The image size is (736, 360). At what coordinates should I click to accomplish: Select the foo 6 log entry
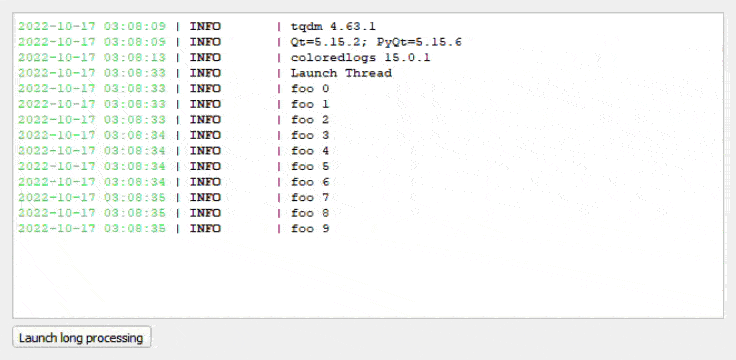(310, 182)
